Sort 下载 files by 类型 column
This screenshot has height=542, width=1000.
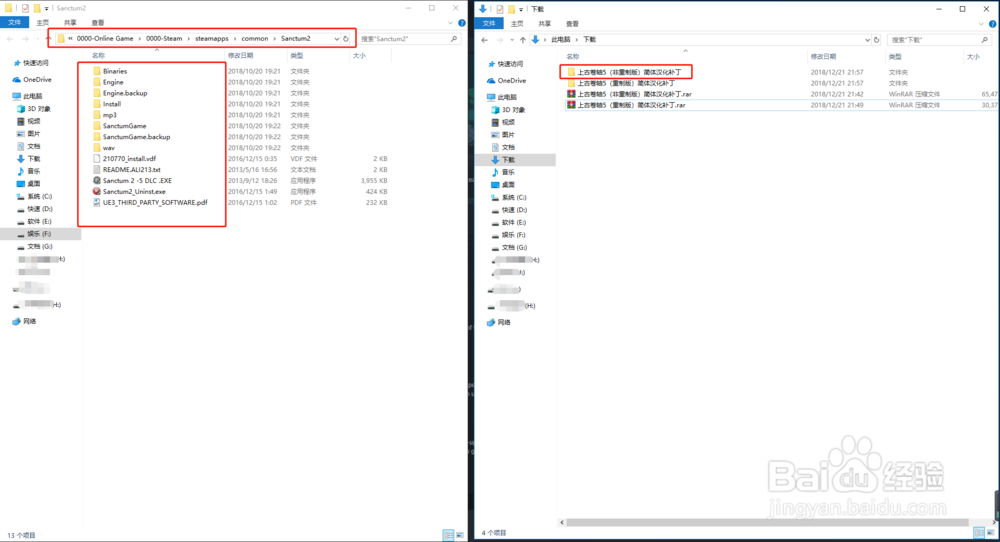tap(895, 57)
